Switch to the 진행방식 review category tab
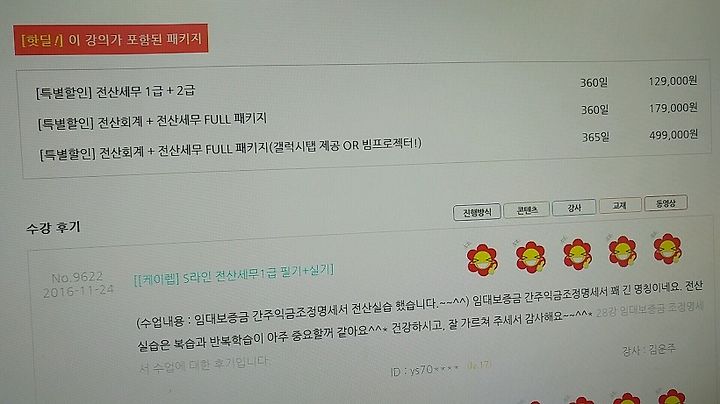Screen dimensions: 720x404 pos(477,213)
